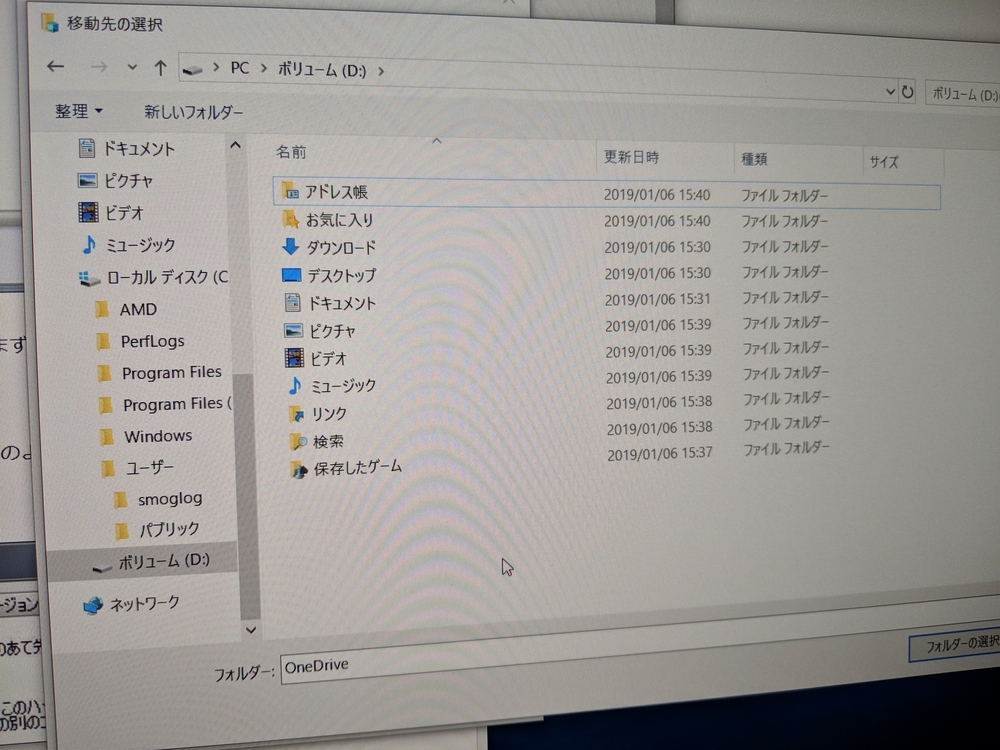This screenshot has height=750, width=1000.
Task: Select PC in the address breadcrumb
Action: pos(240,68)
